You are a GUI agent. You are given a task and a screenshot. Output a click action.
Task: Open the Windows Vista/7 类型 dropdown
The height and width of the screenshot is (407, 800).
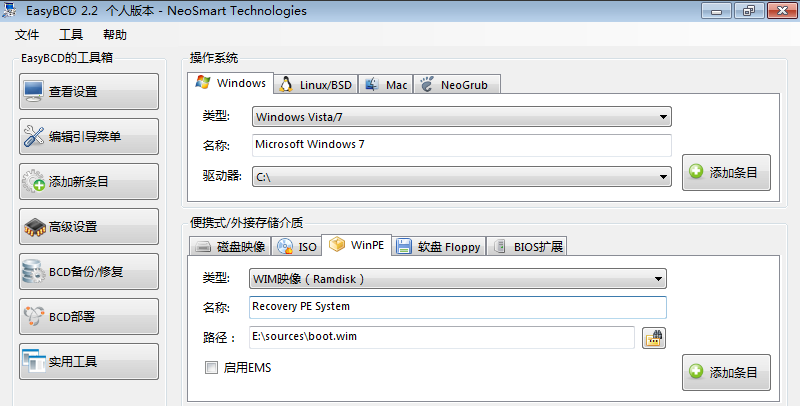[462, 117]
